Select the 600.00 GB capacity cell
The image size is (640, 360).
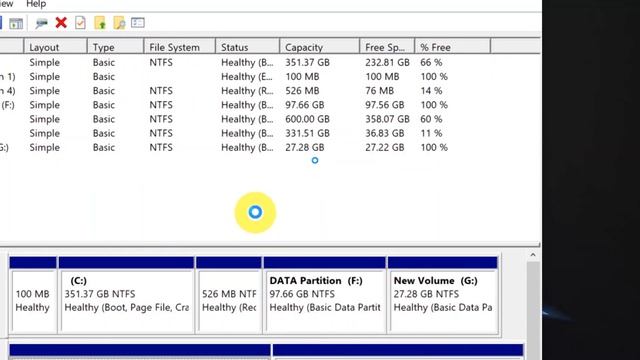307,119
